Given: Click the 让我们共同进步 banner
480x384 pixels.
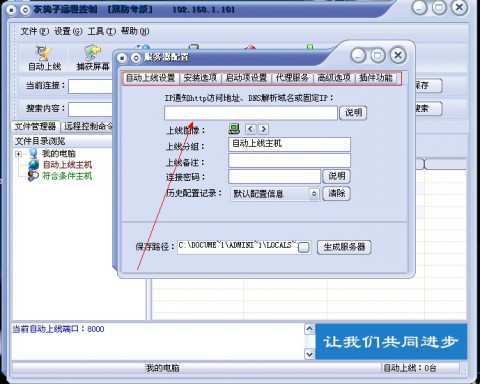Looking at the screenshot, I should (391, 342).
